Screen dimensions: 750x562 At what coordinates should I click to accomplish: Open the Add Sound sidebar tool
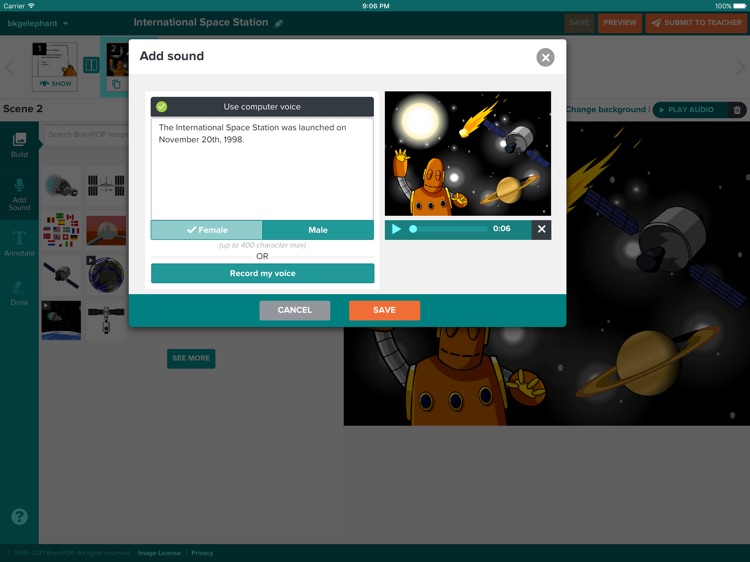point(19,195)
